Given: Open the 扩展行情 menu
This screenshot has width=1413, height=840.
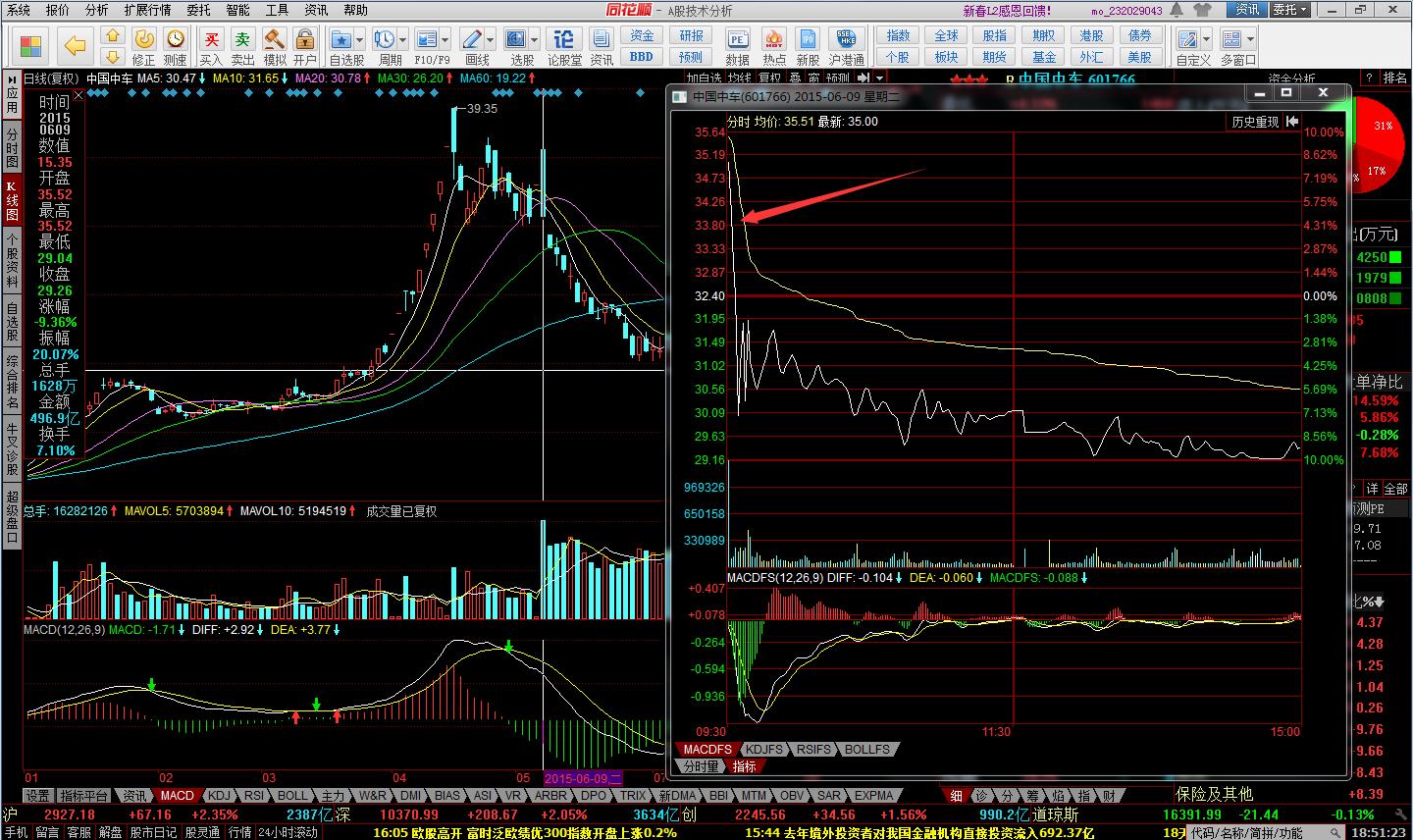Looking at the screenshot, I should pyautogui.click(x=147, y=10).
